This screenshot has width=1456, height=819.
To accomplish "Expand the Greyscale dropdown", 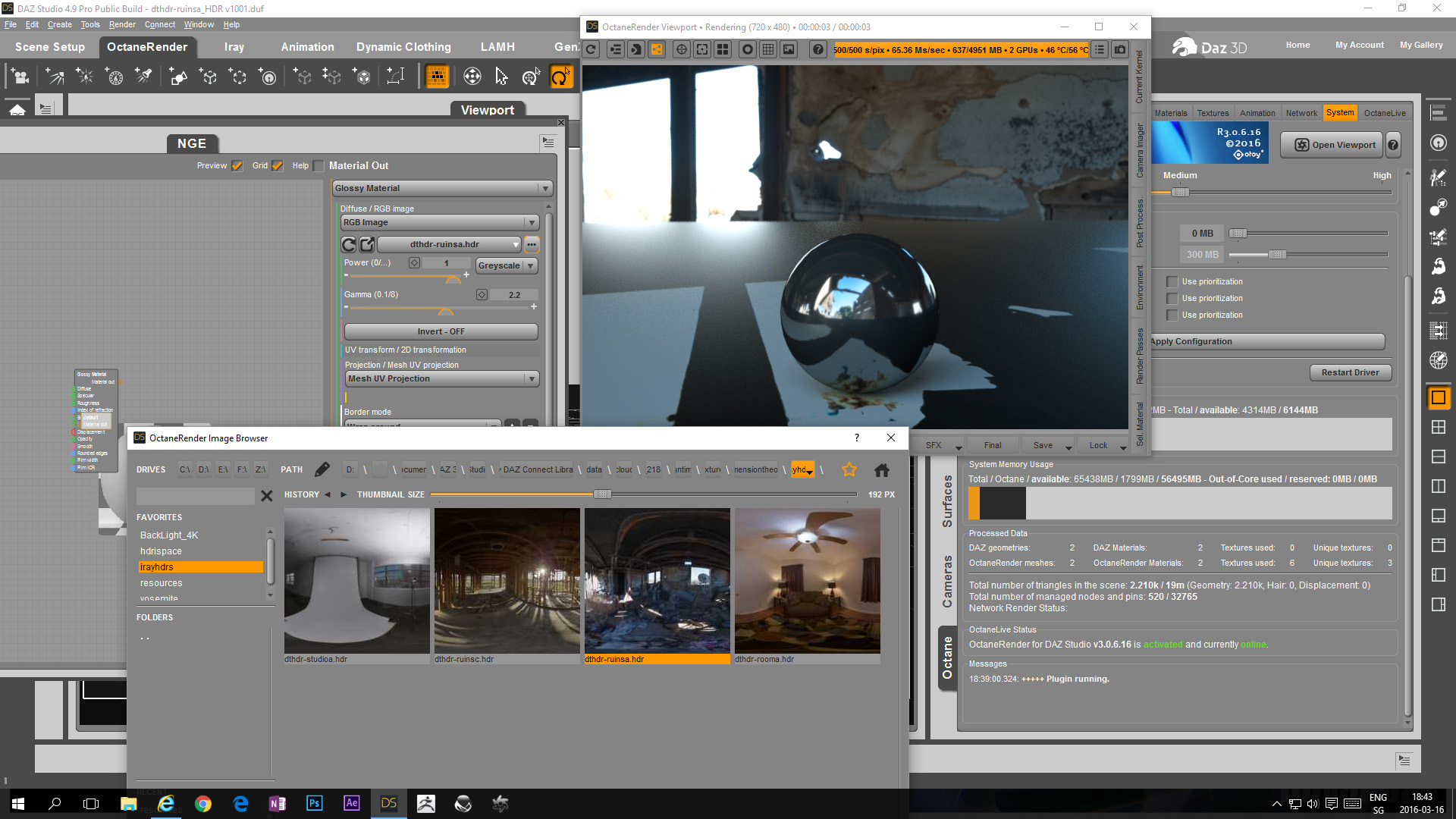I will pyautogui.click(x=507, y=265).
